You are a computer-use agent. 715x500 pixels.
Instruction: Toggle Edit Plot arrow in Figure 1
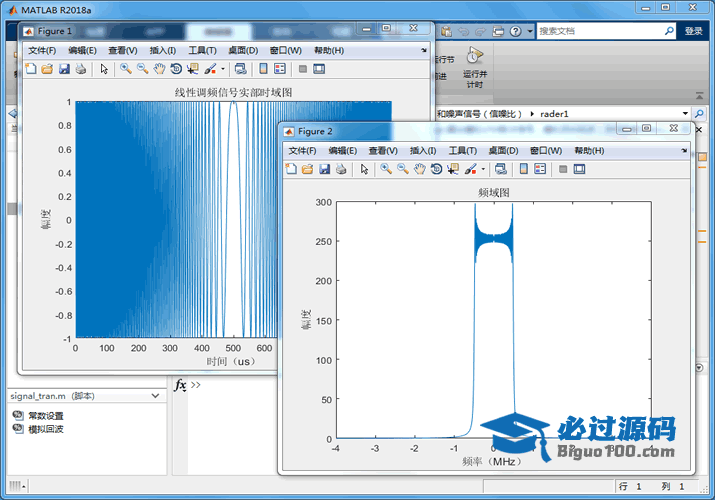coord(103,69)
